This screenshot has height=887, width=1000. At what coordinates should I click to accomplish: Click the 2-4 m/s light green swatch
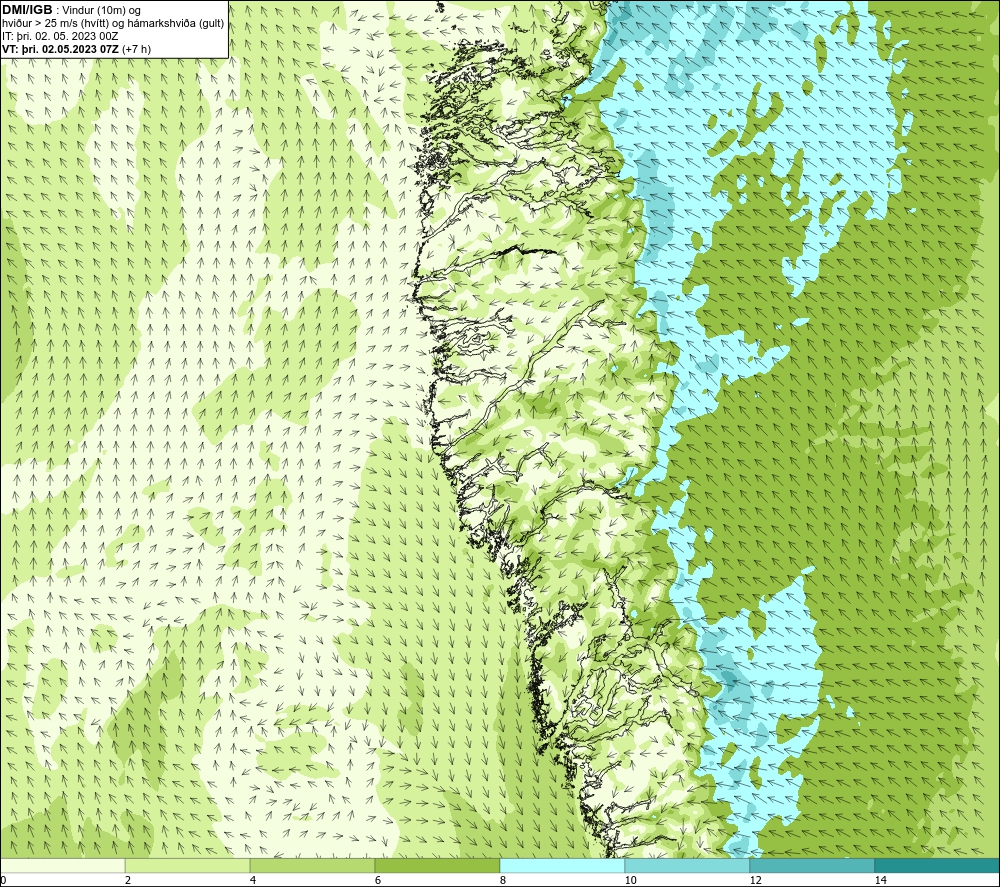[x=188, y=865]
